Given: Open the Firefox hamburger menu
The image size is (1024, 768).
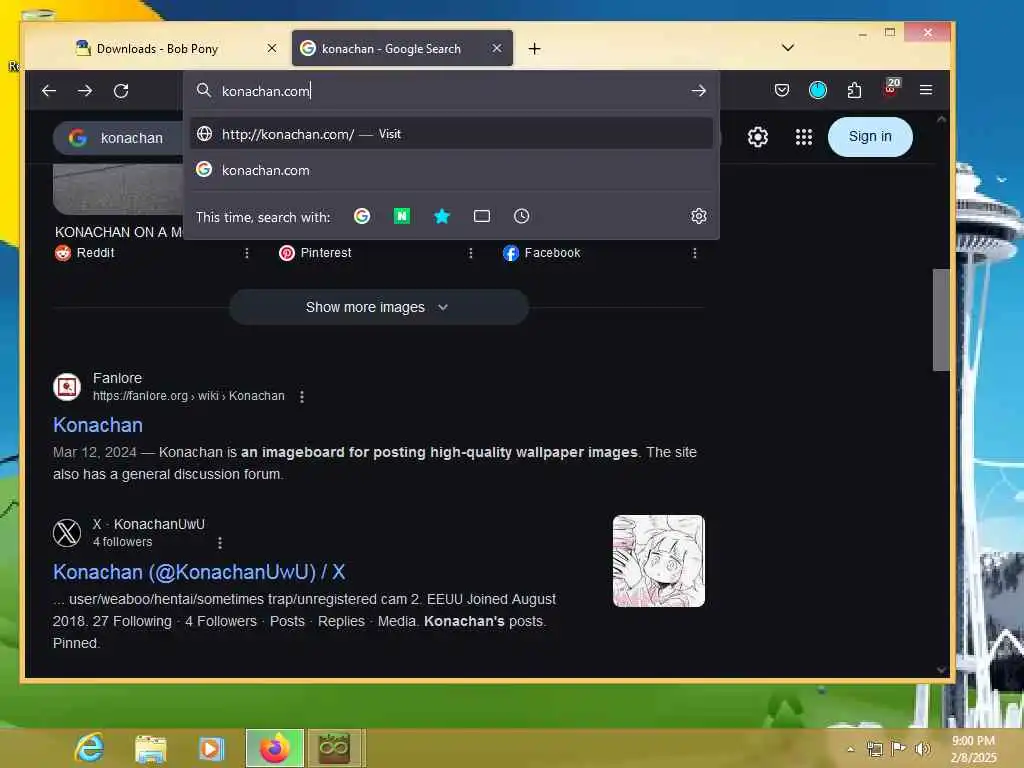Looking at the screenshot, I should click(925, 90).
